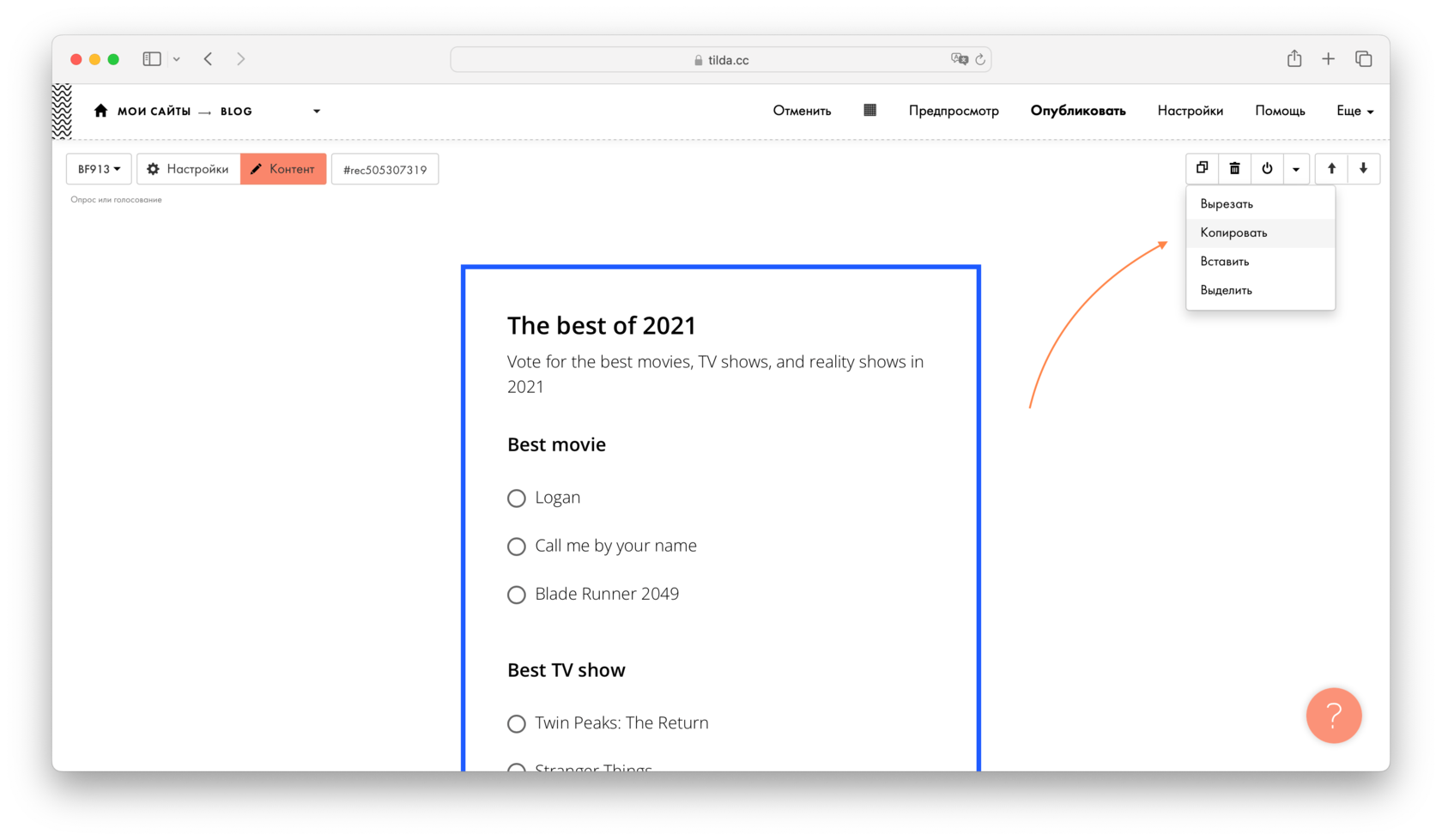
Task: Show Safari tab overview icon
Action: click(x=1363, y=59)
